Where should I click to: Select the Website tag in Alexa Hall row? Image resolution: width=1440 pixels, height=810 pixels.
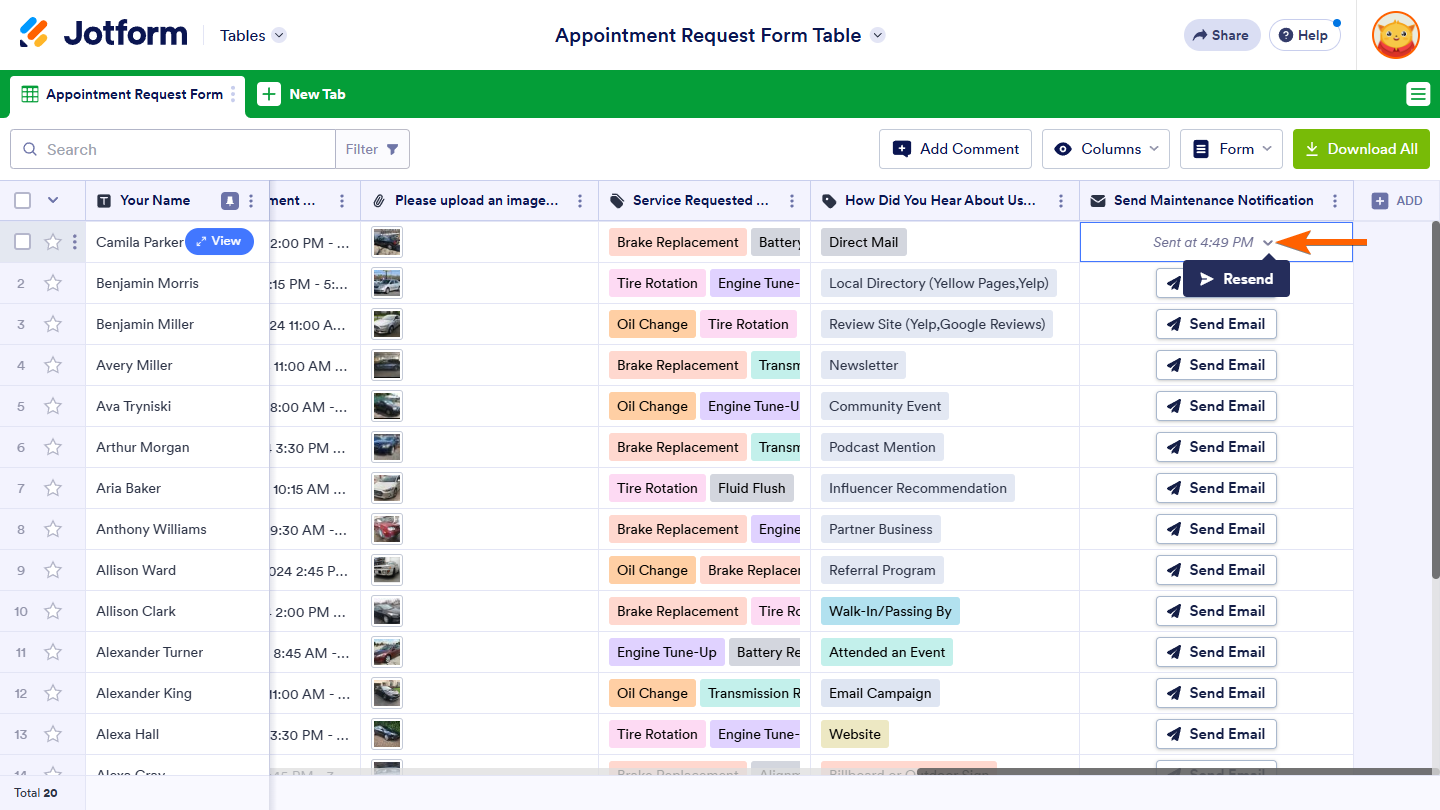855,734
